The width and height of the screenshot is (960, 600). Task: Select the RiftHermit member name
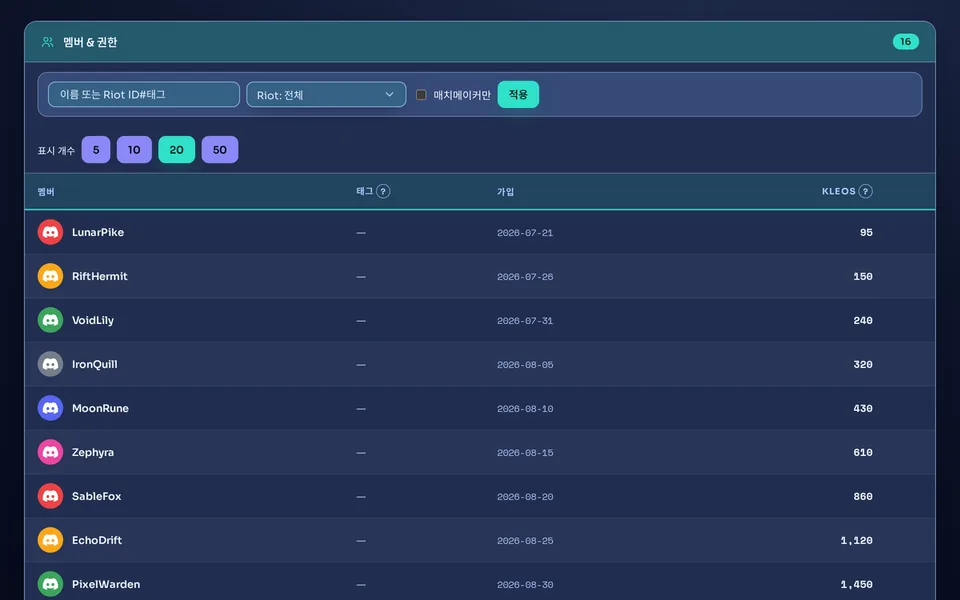[100, 276]
